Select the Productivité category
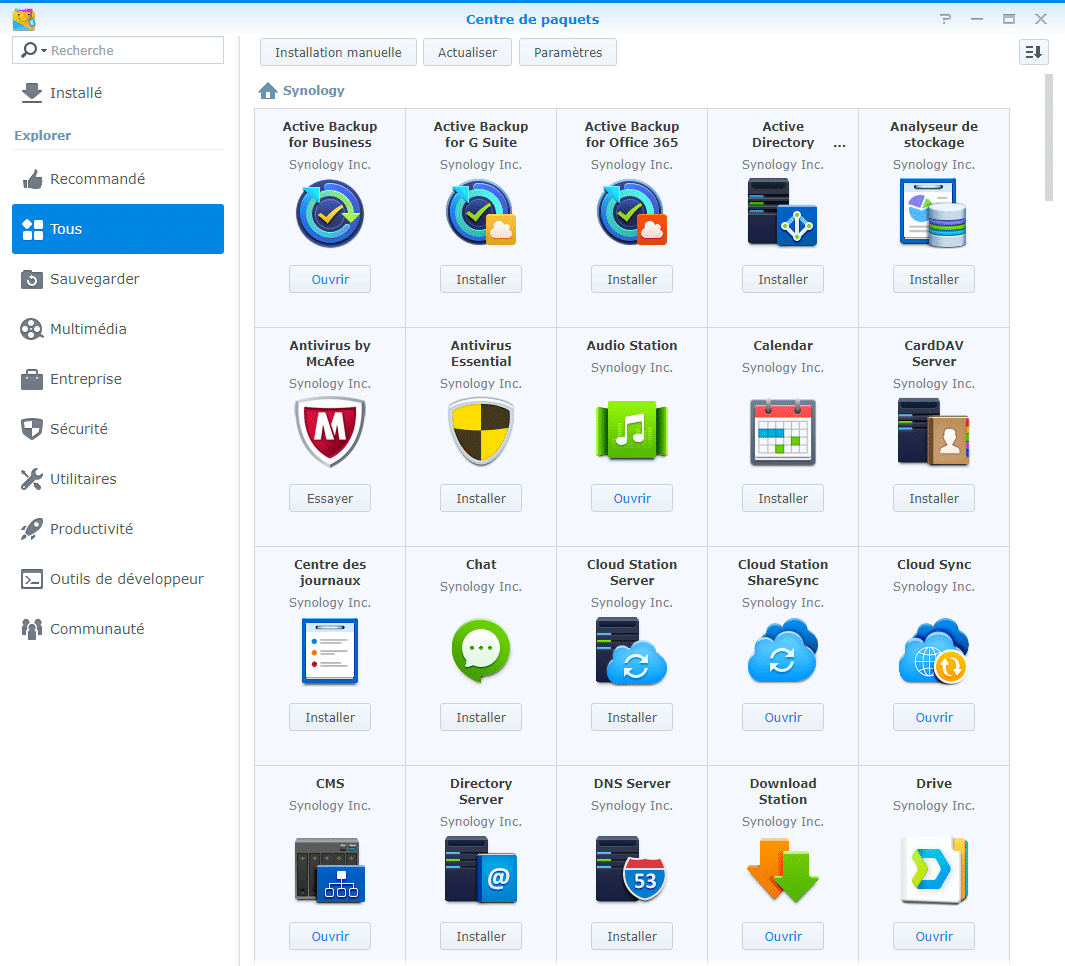Viewport: 1065px width, 966px height. pyautogui.click(x=118, y=529)
